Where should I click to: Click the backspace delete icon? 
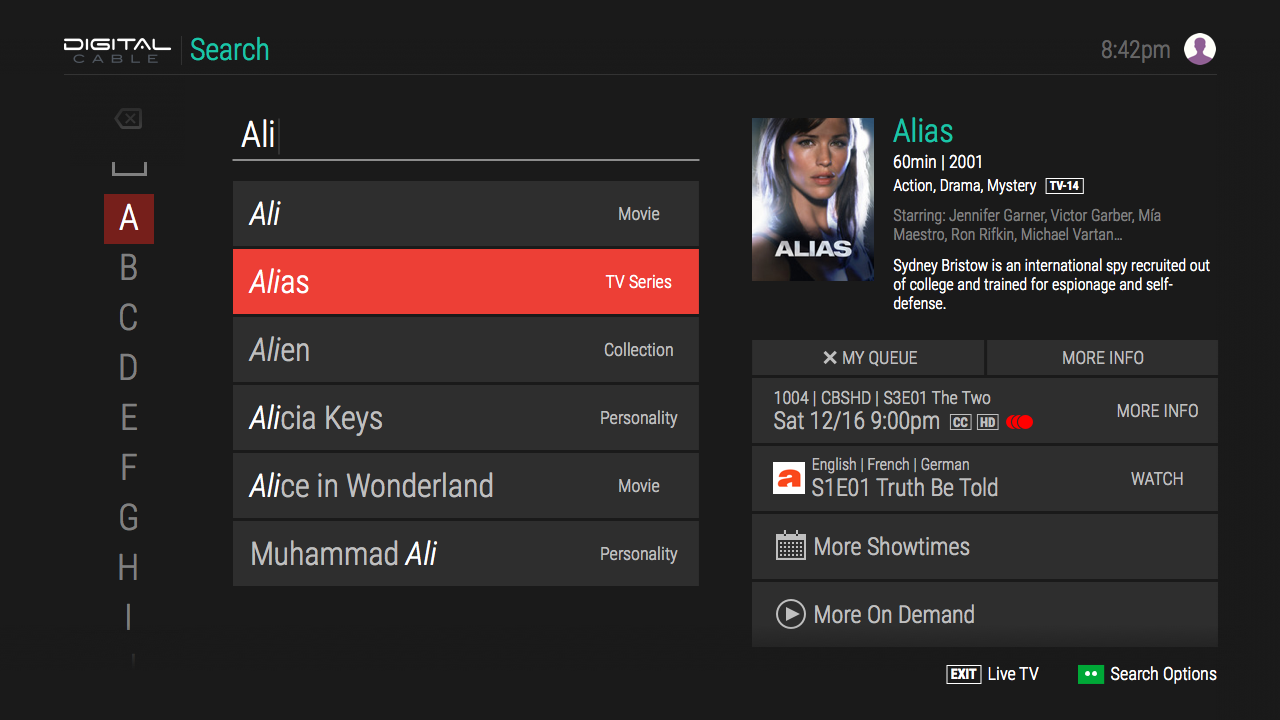click(x=128, y=119)
